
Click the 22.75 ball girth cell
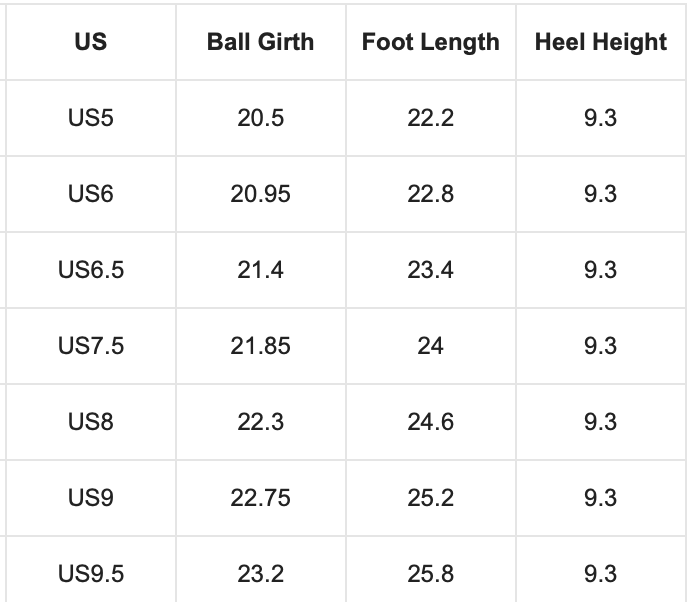point(261,498)
